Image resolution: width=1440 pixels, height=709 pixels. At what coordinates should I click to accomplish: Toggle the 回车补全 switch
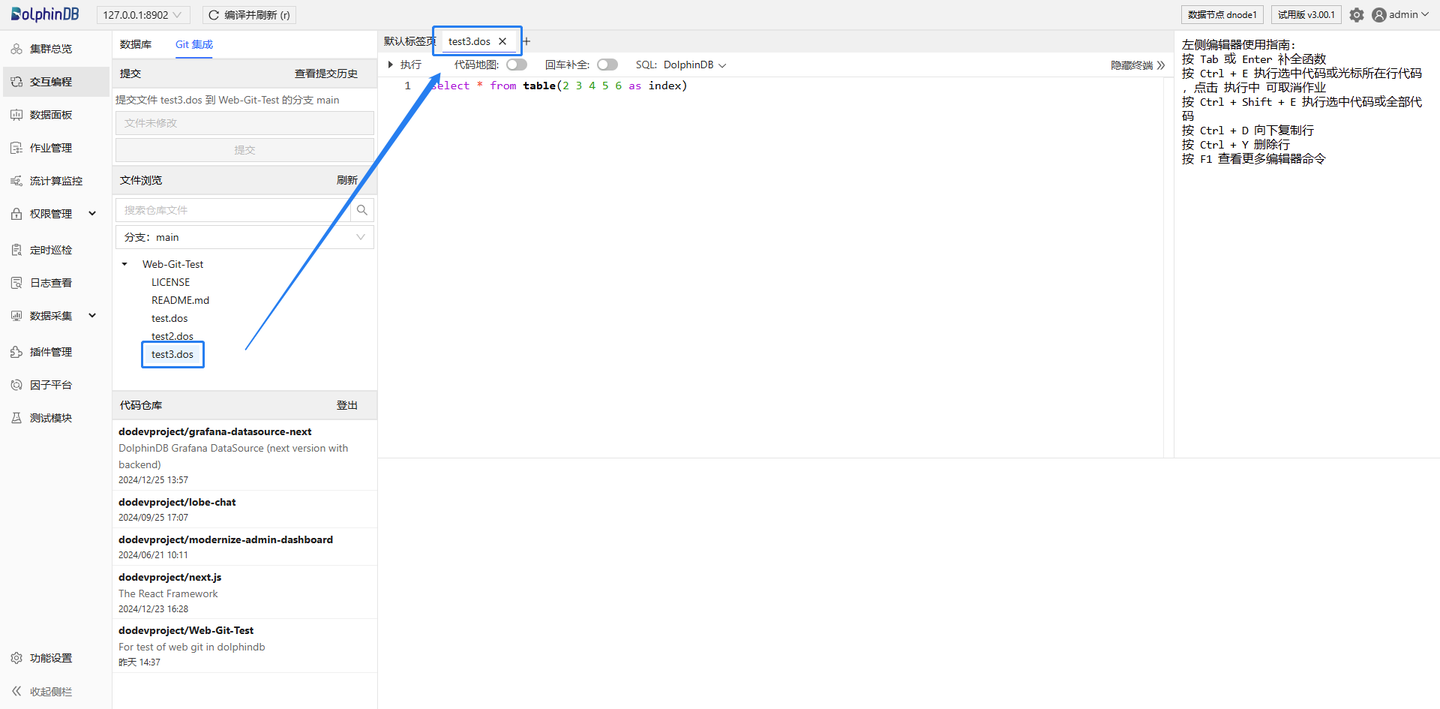coord(607,65)
